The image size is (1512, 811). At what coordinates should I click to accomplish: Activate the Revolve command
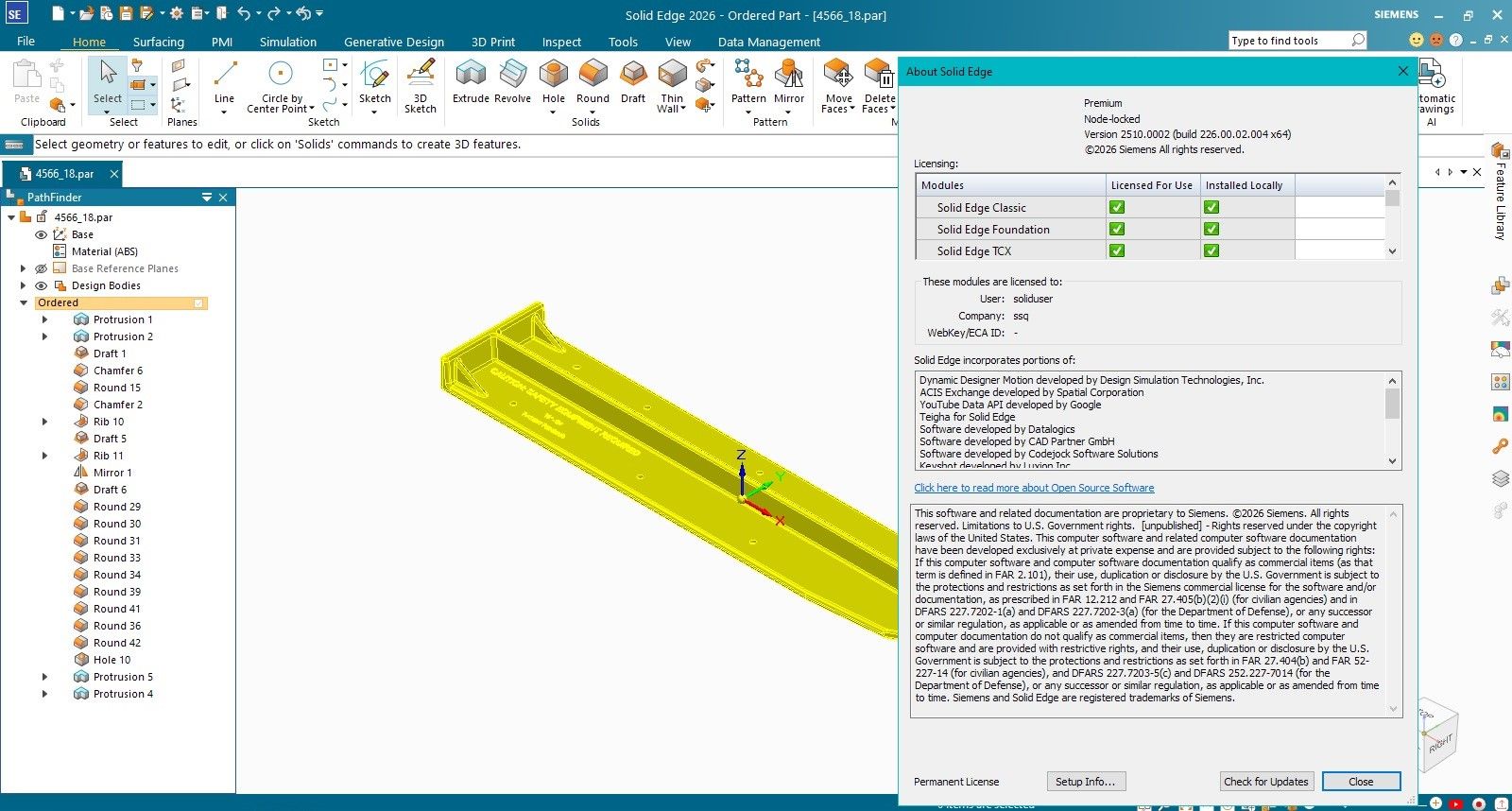click(512, 80)
